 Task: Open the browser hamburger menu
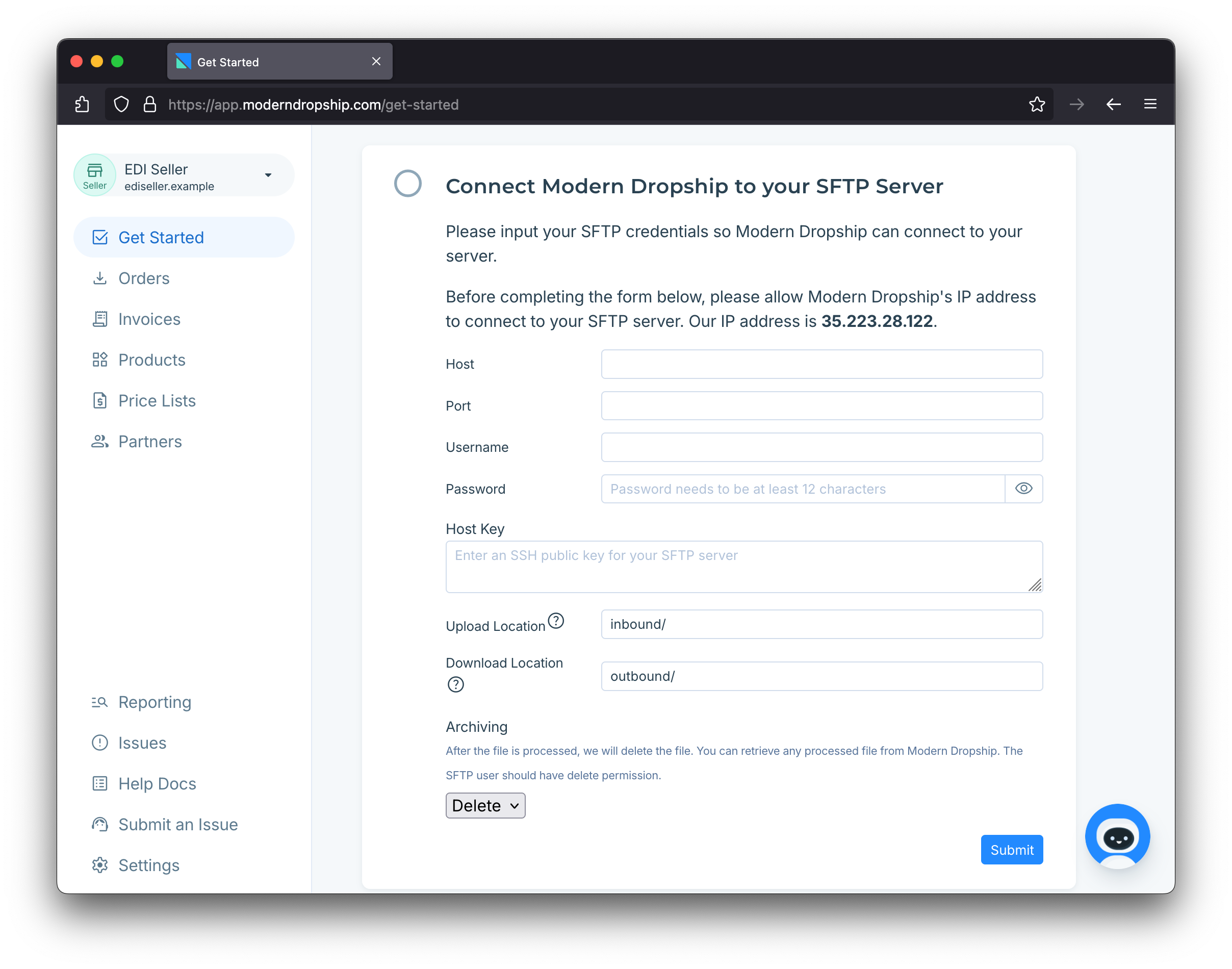click(1150, 105)
